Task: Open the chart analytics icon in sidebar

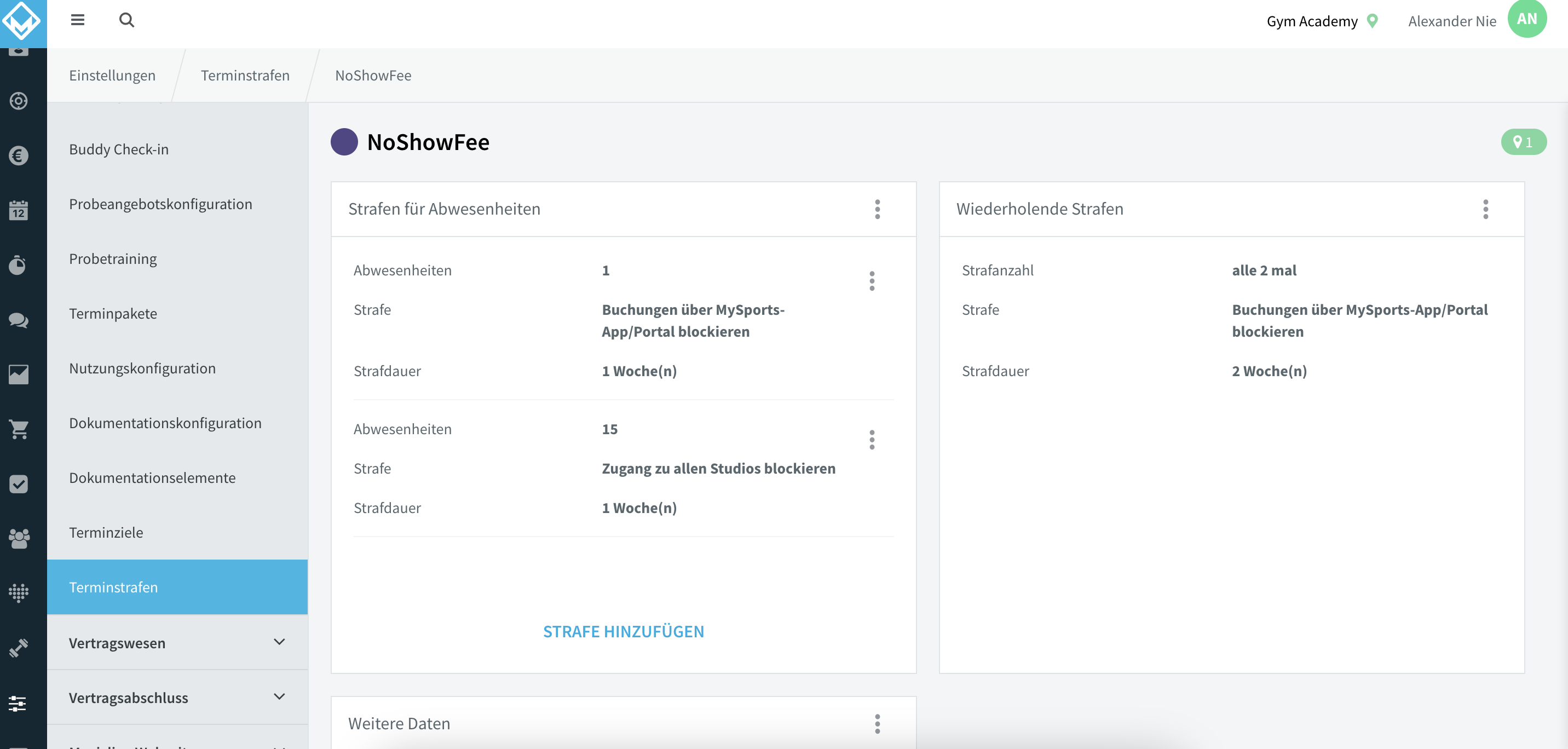Action: click(x=19, y=374)
